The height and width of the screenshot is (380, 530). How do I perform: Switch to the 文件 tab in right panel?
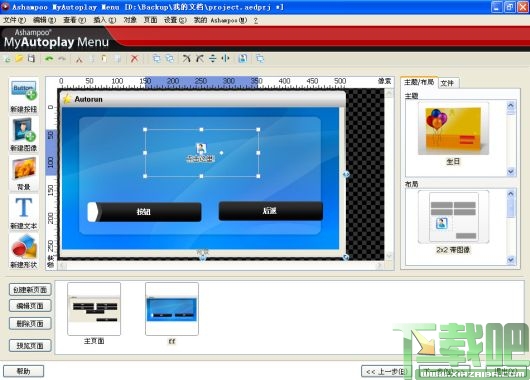pyautogui.click(x=448, y=83)
